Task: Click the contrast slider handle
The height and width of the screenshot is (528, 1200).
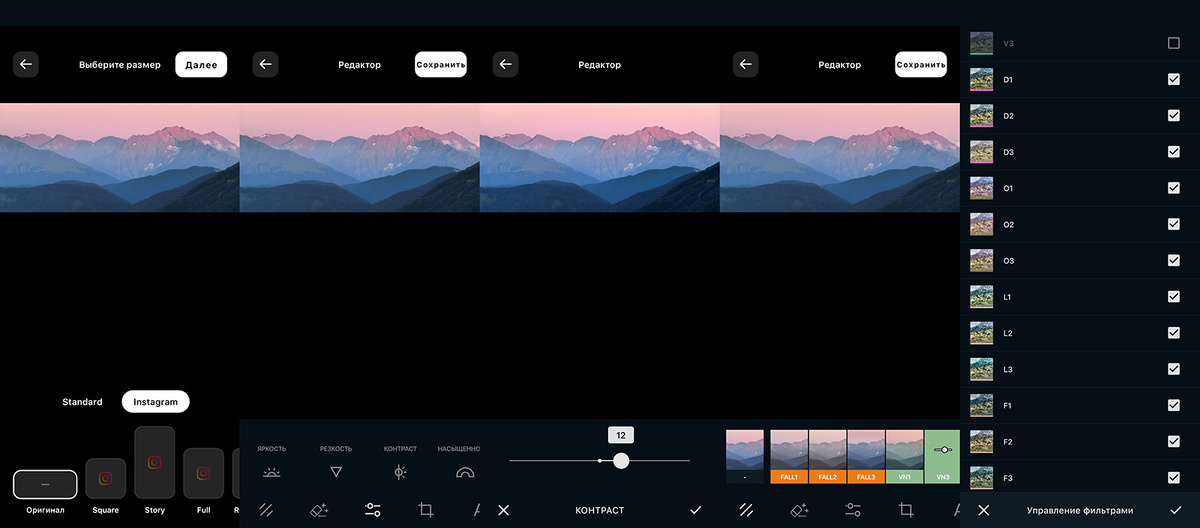Action: pyautogui.click(x=621, y=460)
